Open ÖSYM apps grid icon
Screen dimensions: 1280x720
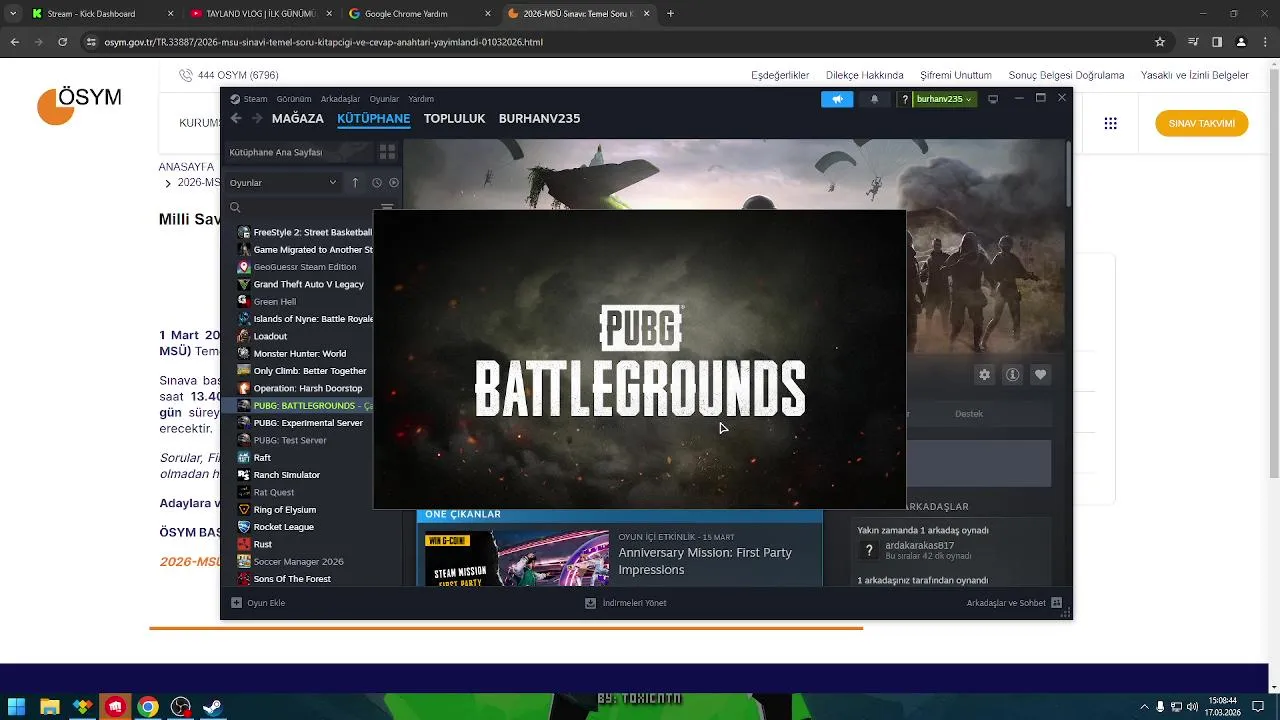coord(1110,123)
